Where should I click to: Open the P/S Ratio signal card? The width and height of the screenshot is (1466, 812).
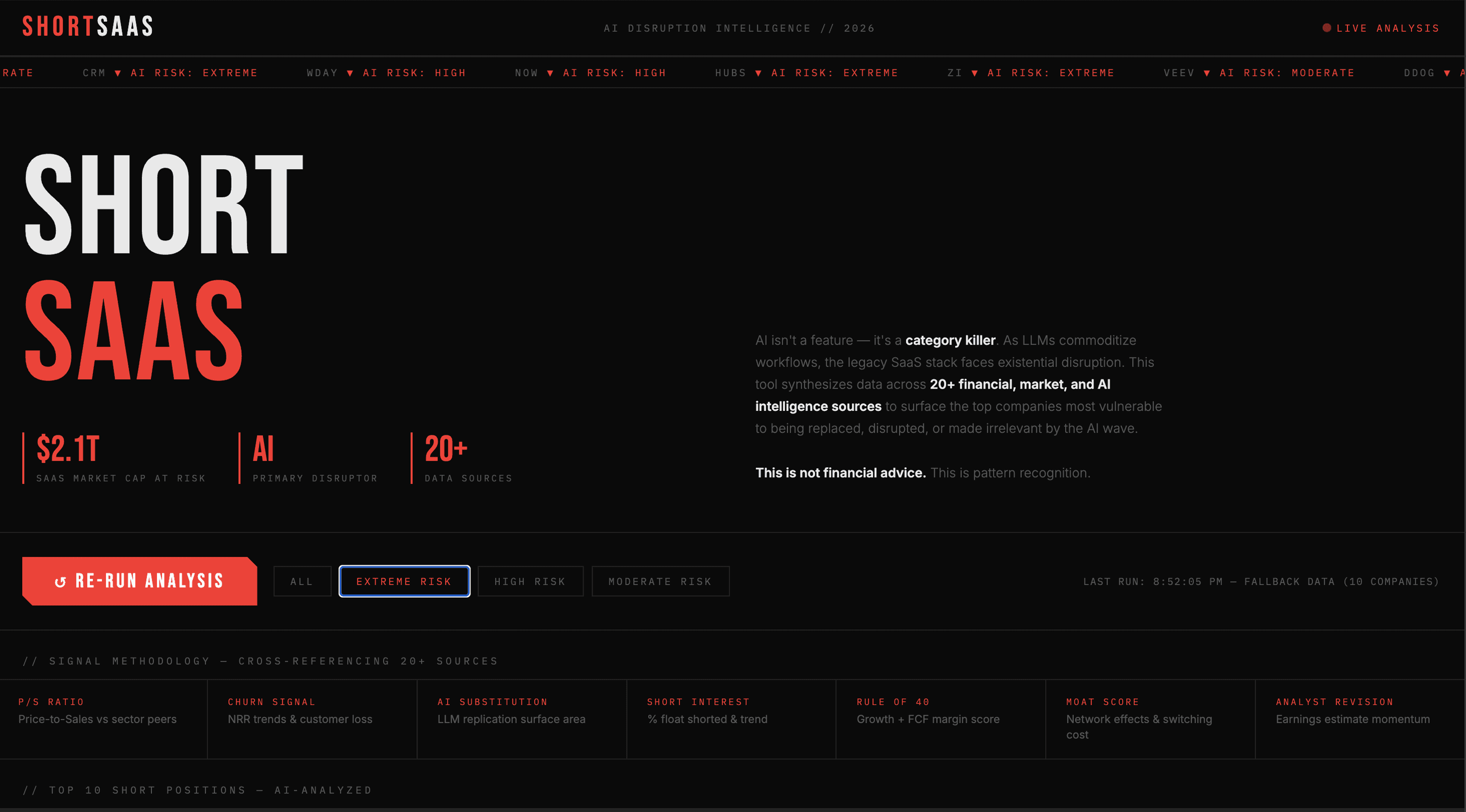tap(103, 718)
